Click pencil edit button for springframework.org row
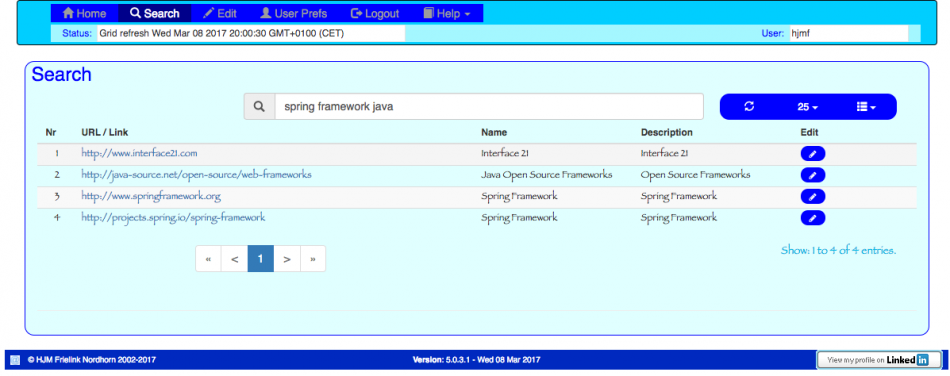The height and width of the screenshot is (376, 950). click(812, 196)
